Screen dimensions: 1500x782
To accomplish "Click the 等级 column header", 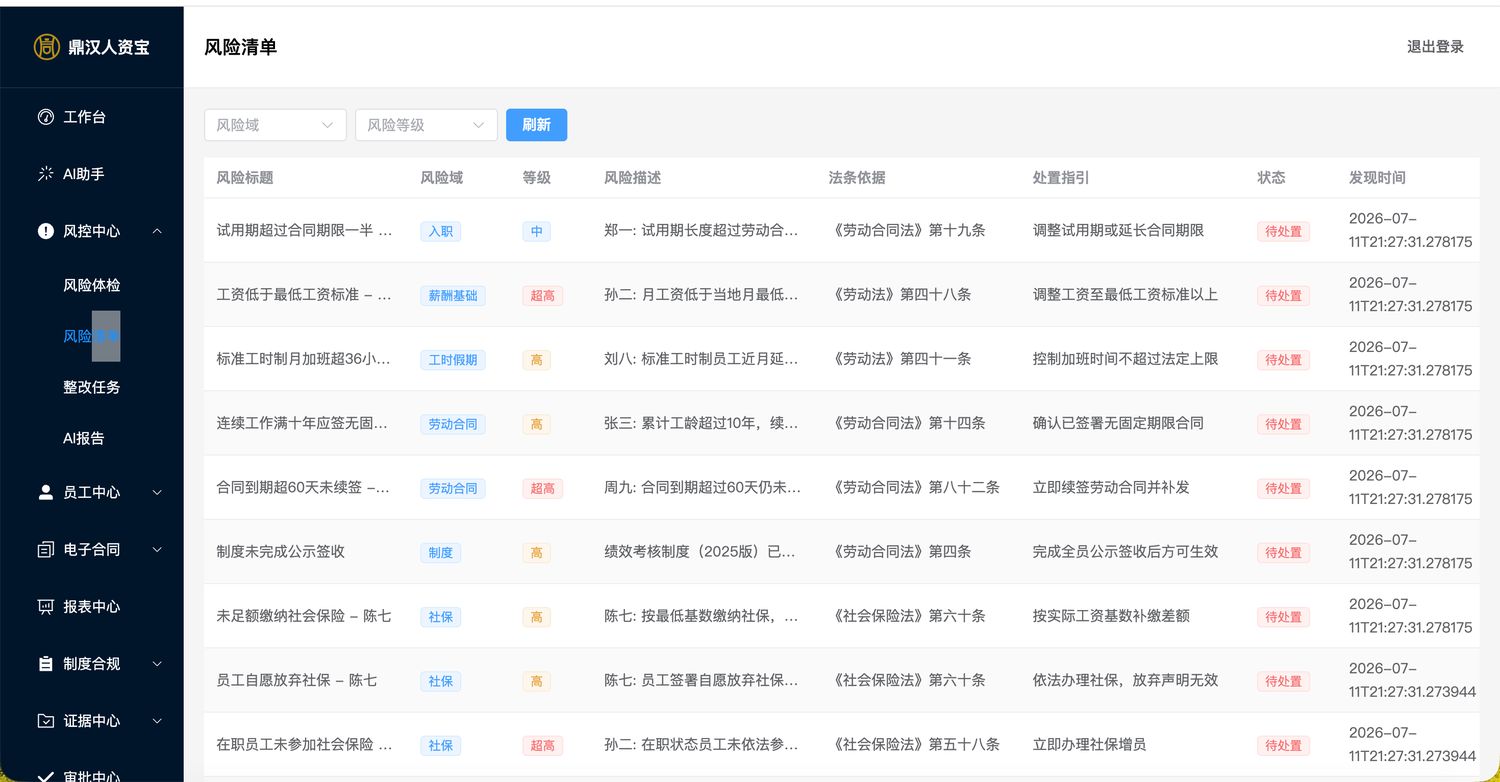I will coord(536,177).
